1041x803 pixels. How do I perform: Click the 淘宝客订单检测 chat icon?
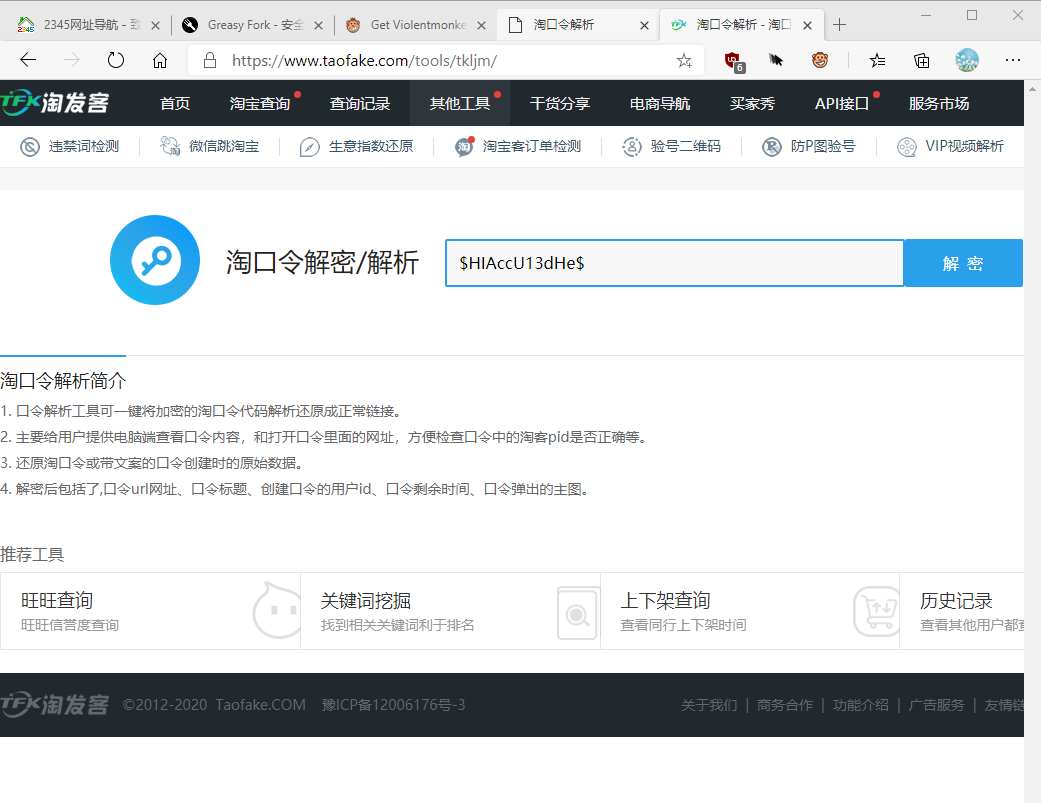pyautogui.click(x=464, y=147)
